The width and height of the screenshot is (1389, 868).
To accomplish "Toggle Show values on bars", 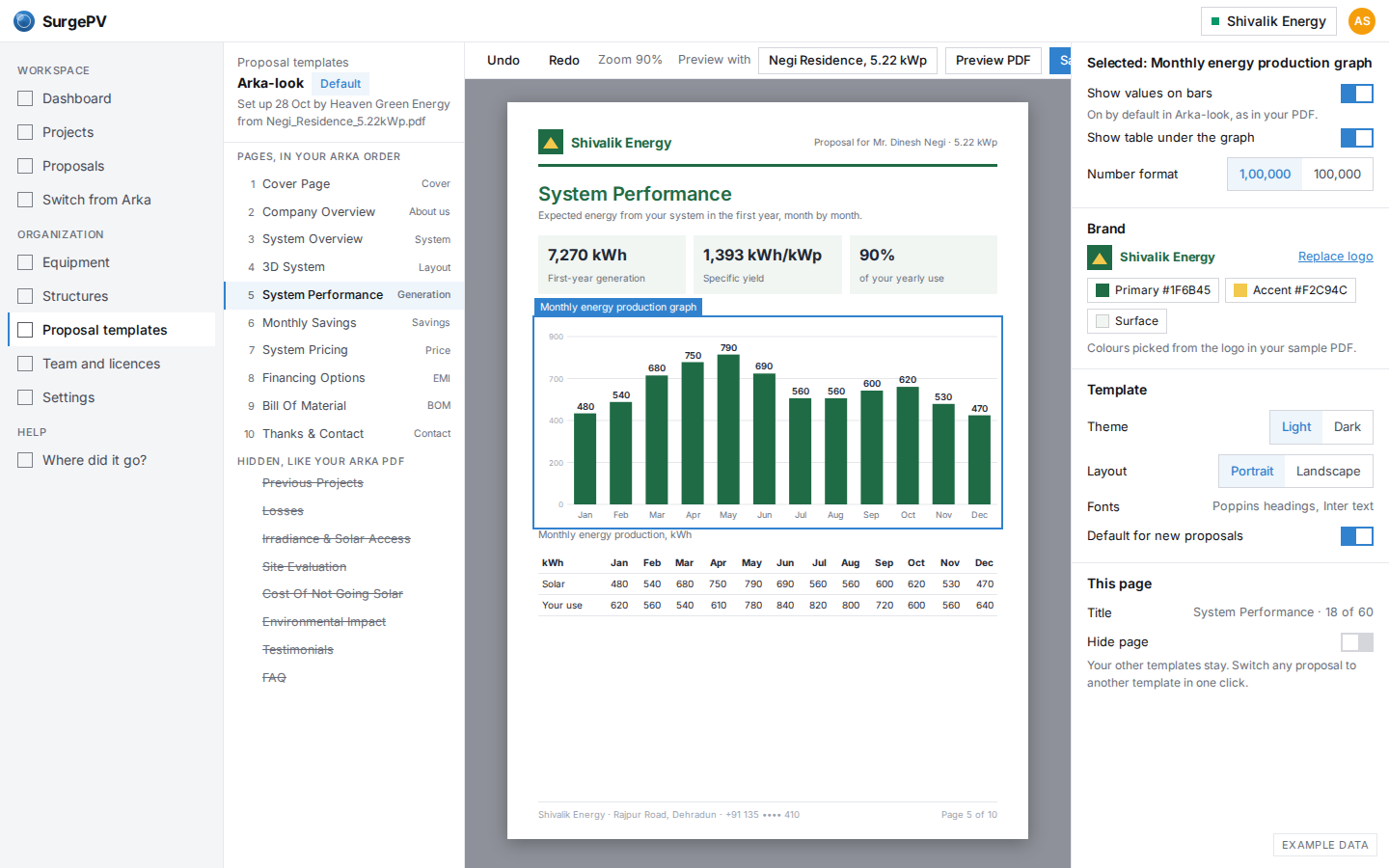I will click(1357, 94).
